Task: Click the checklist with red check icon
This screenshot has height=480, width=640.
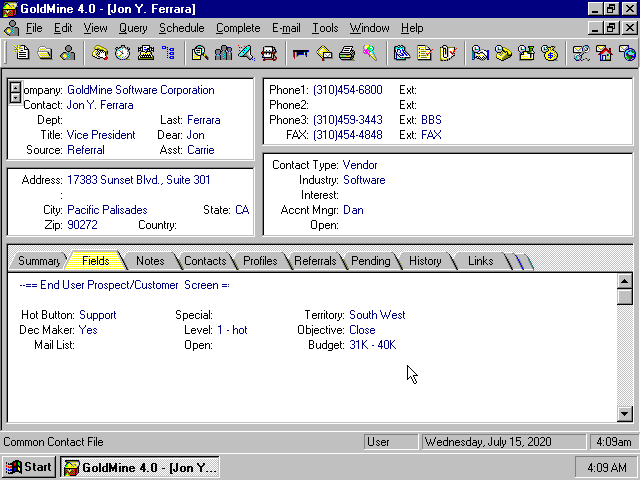Action: click(x=425, y=53)
